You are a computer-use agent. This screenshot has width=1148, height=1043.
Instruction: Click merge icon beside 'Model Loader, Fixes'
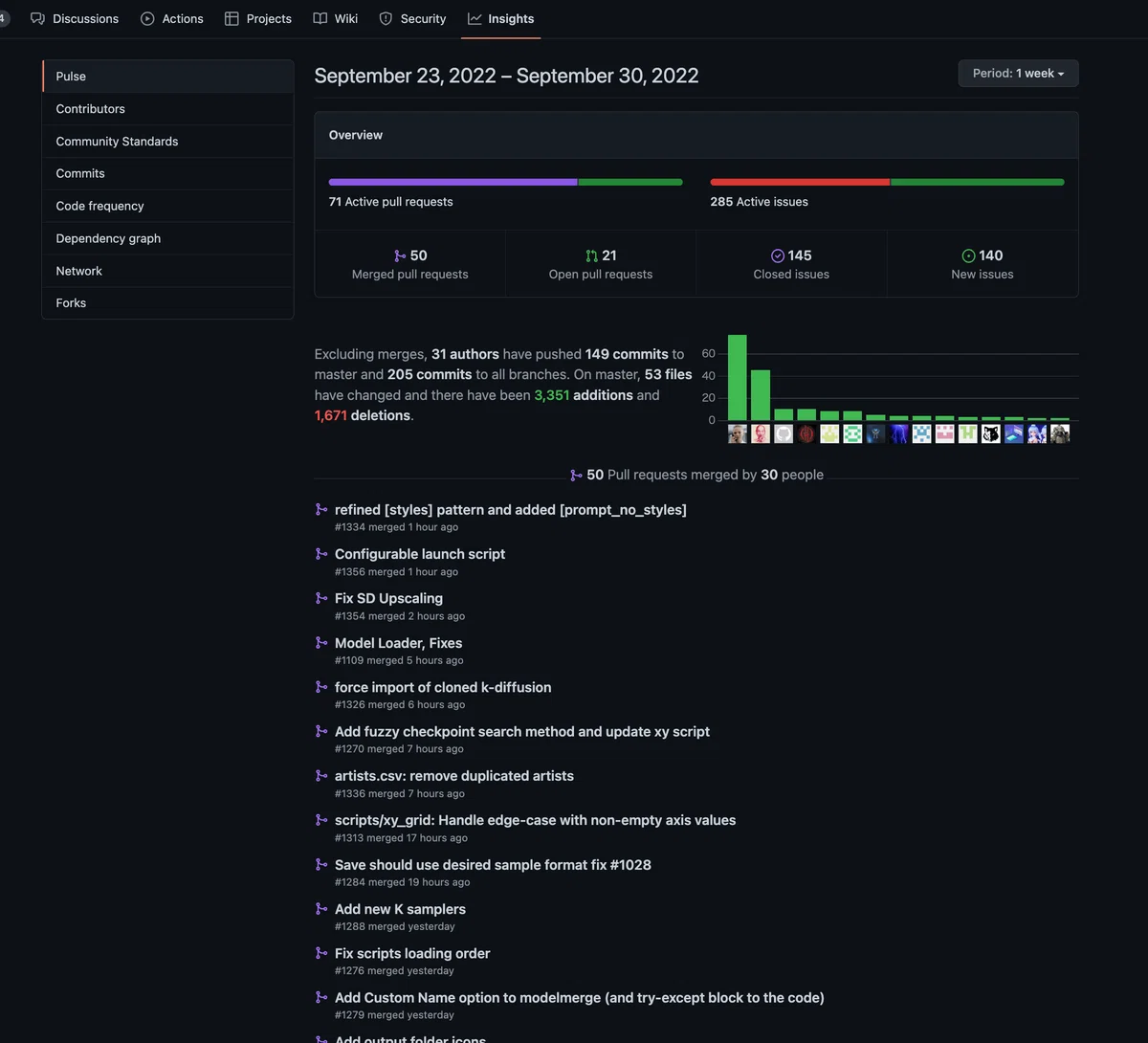(321, 643)
